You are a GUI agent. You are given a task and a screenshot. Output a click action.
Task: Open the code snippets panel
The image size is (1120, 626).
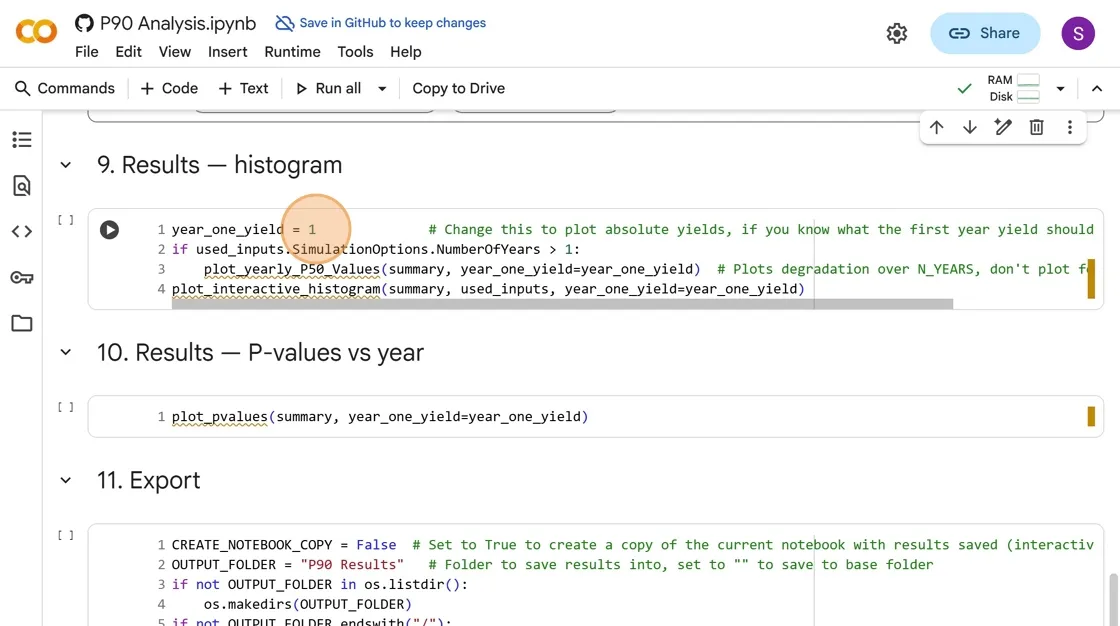point(21,232)
